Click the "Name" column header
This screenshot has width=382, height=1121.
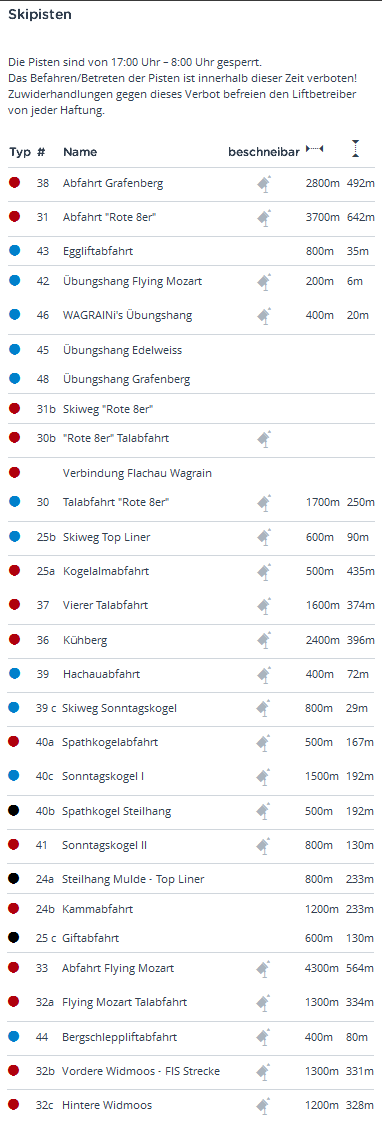pos(80,152)
